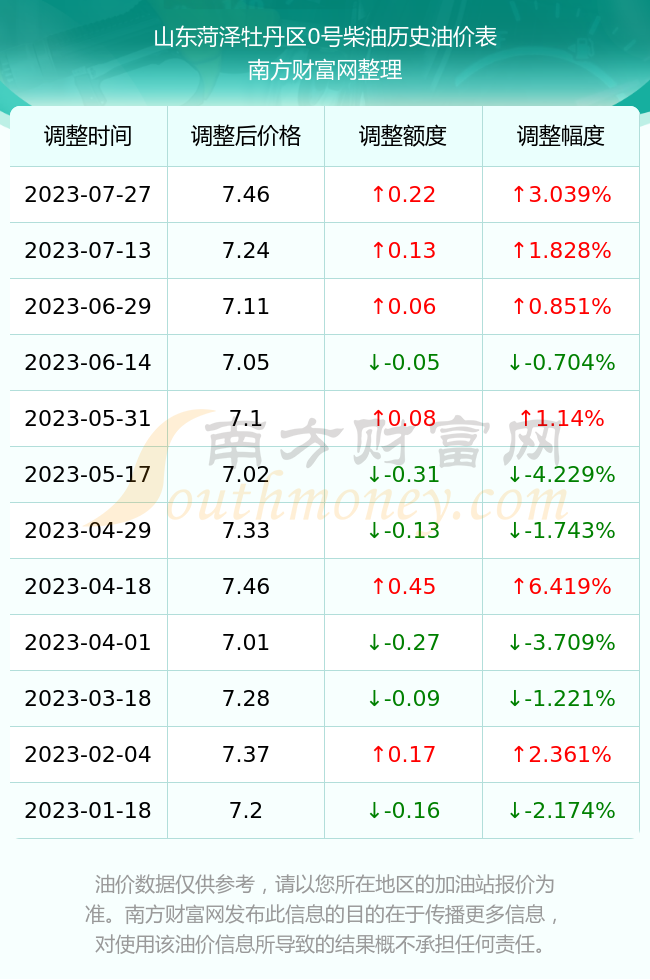Click the ↓-0.704% percentage cell

pyautogui.click(x=561, y=362)
